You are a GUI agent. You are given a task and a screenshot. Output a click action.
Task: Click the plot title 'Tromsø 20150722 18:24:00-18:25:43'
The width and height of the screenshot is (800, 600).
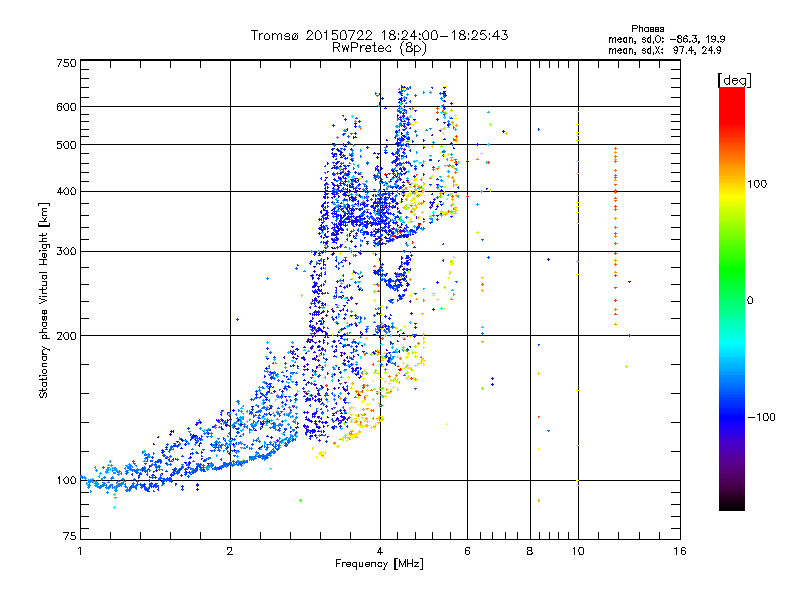pos(379,35)
